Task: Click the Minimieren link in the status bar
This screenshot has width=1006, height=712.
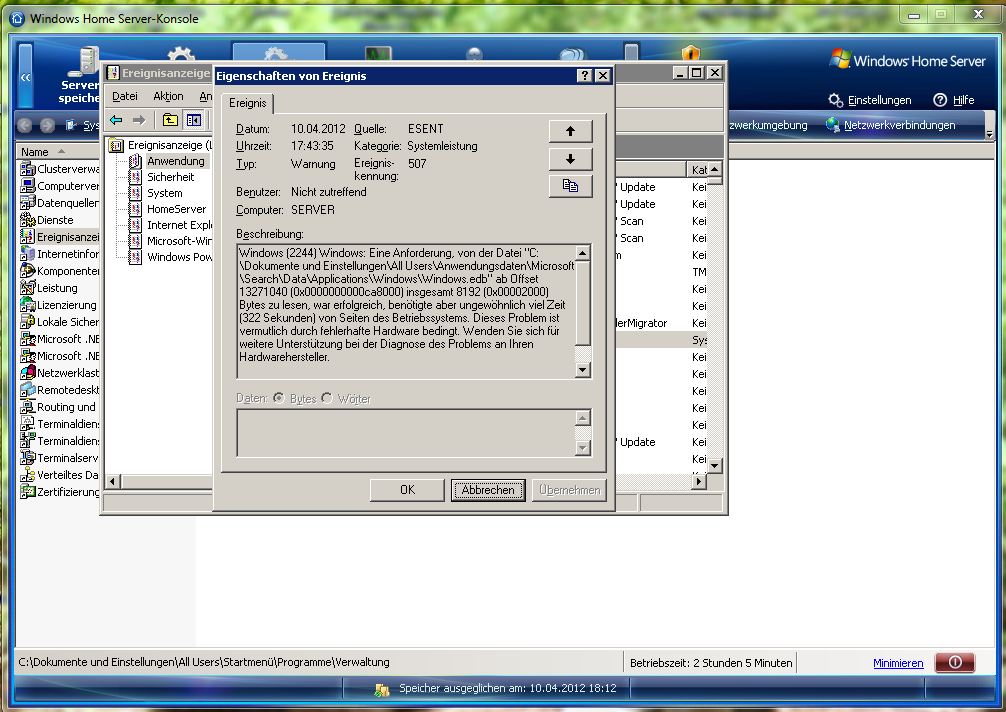Action: point(898,663)
